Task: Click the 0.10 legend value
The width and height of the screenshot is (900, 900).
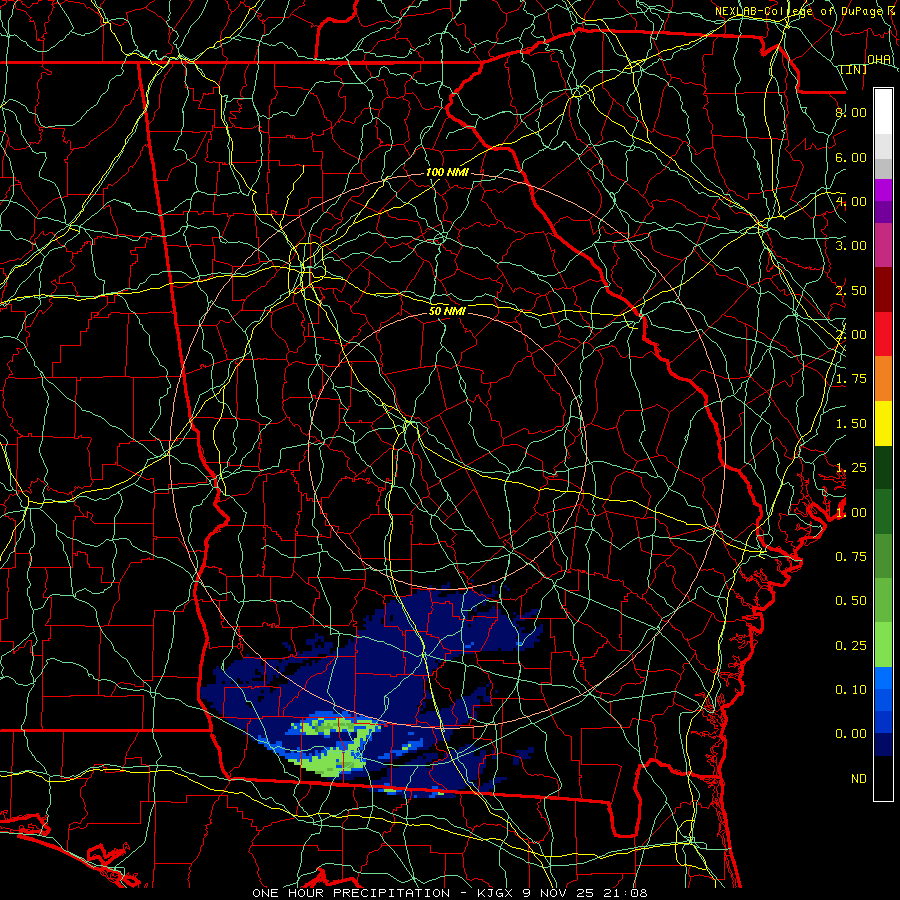Action: (x=851, y=690)
